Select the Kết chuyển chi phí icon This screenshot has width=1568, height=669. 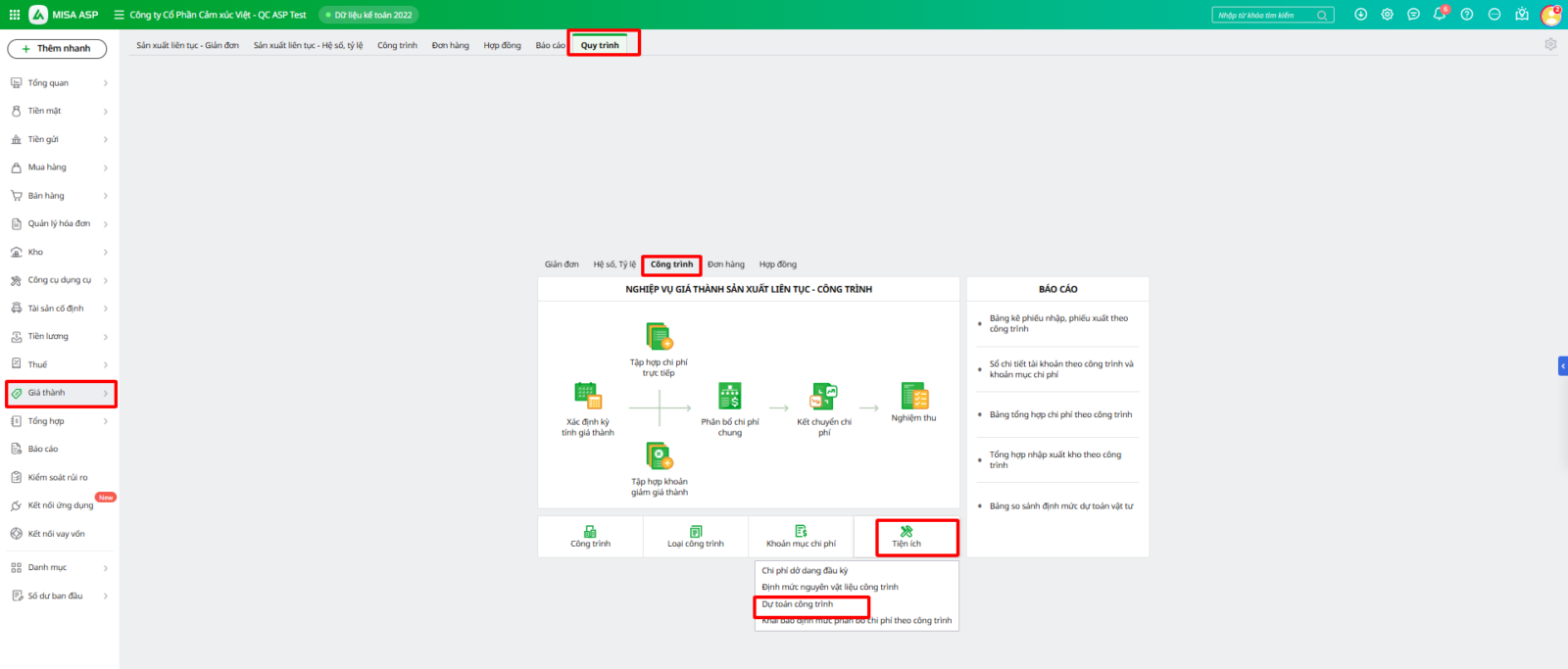823,397
